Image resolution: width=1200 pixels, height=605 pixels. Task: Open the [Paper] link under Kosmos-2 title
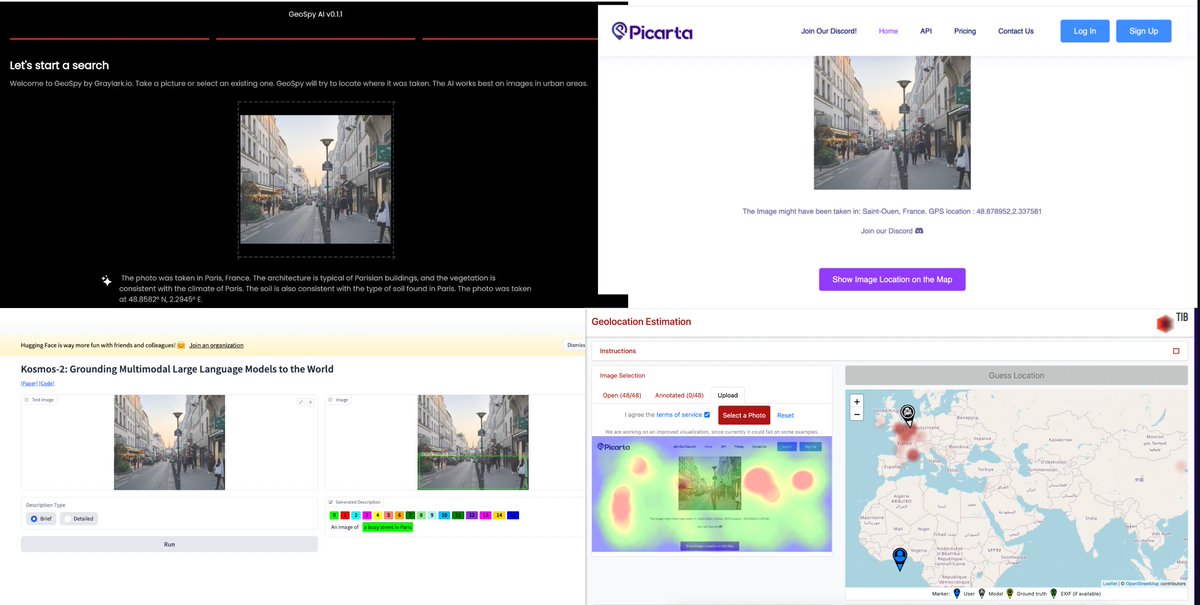[x=29, y=383]
